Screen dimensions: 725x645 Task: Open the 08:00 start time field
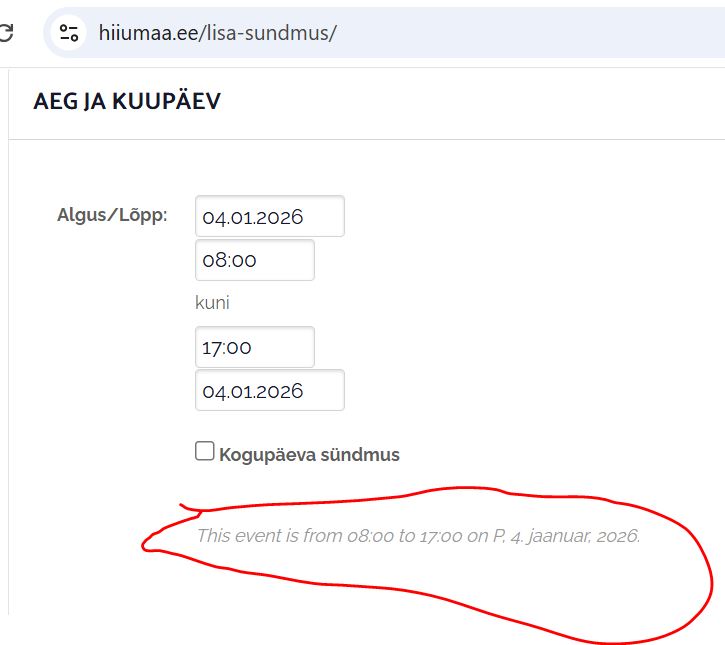(x=255, y=260)
